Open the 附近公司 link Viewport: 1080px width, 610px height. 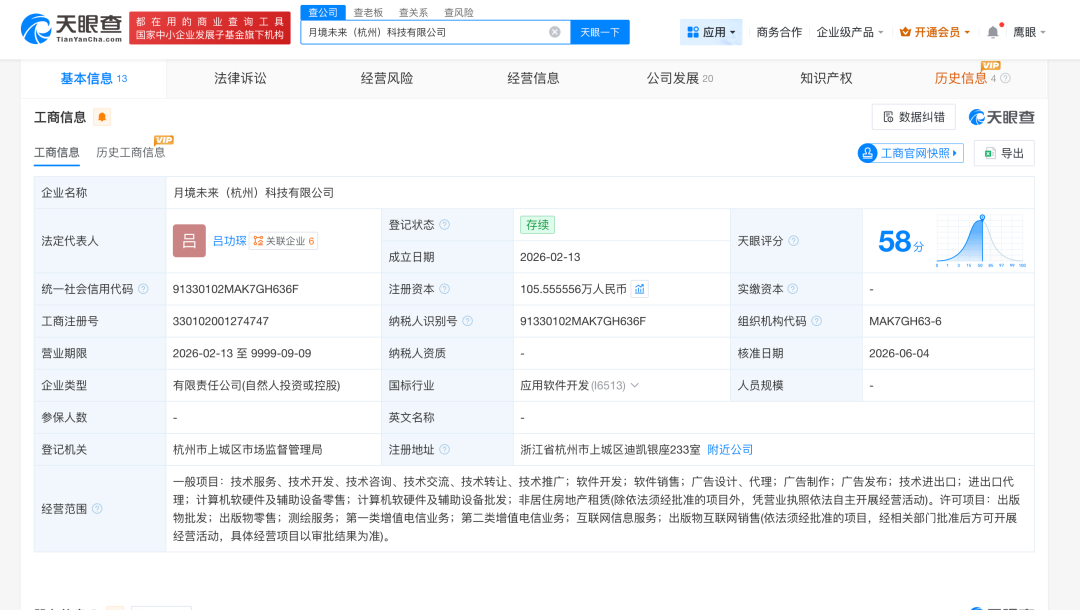click(x=730, y=450)
